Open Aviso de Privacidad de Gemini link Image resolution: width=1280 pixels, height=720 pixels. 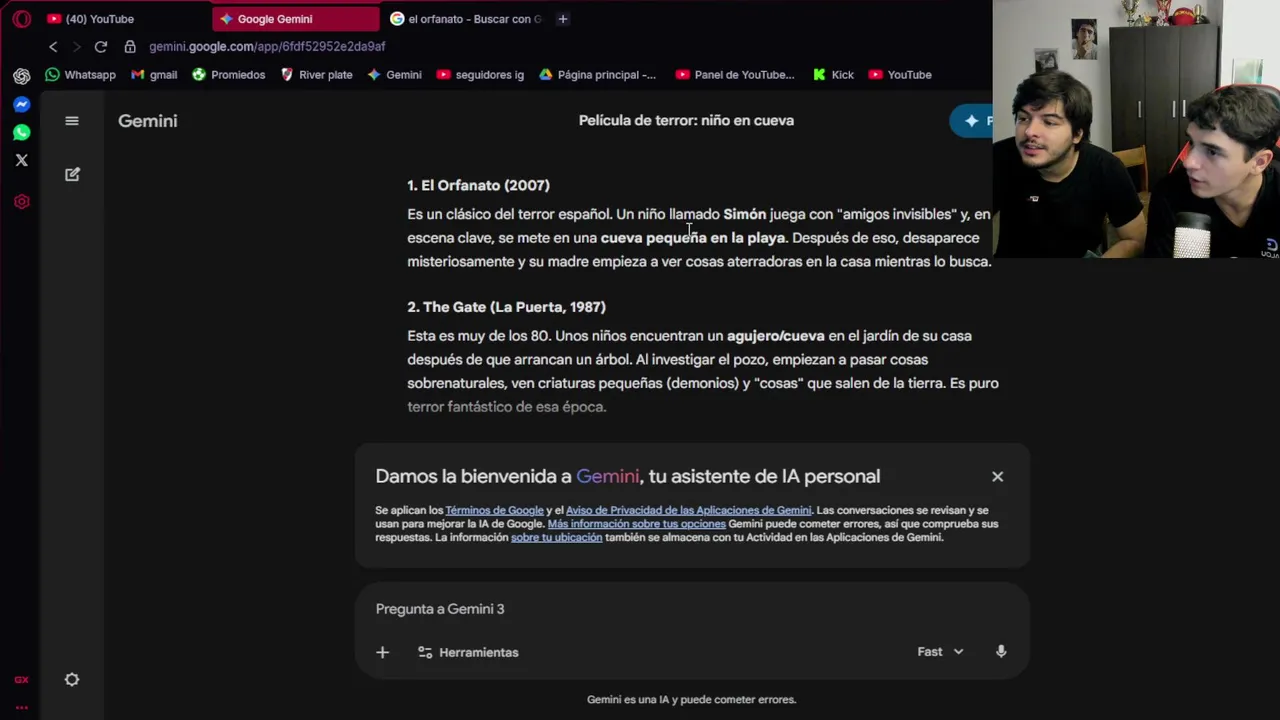point(688,510)
